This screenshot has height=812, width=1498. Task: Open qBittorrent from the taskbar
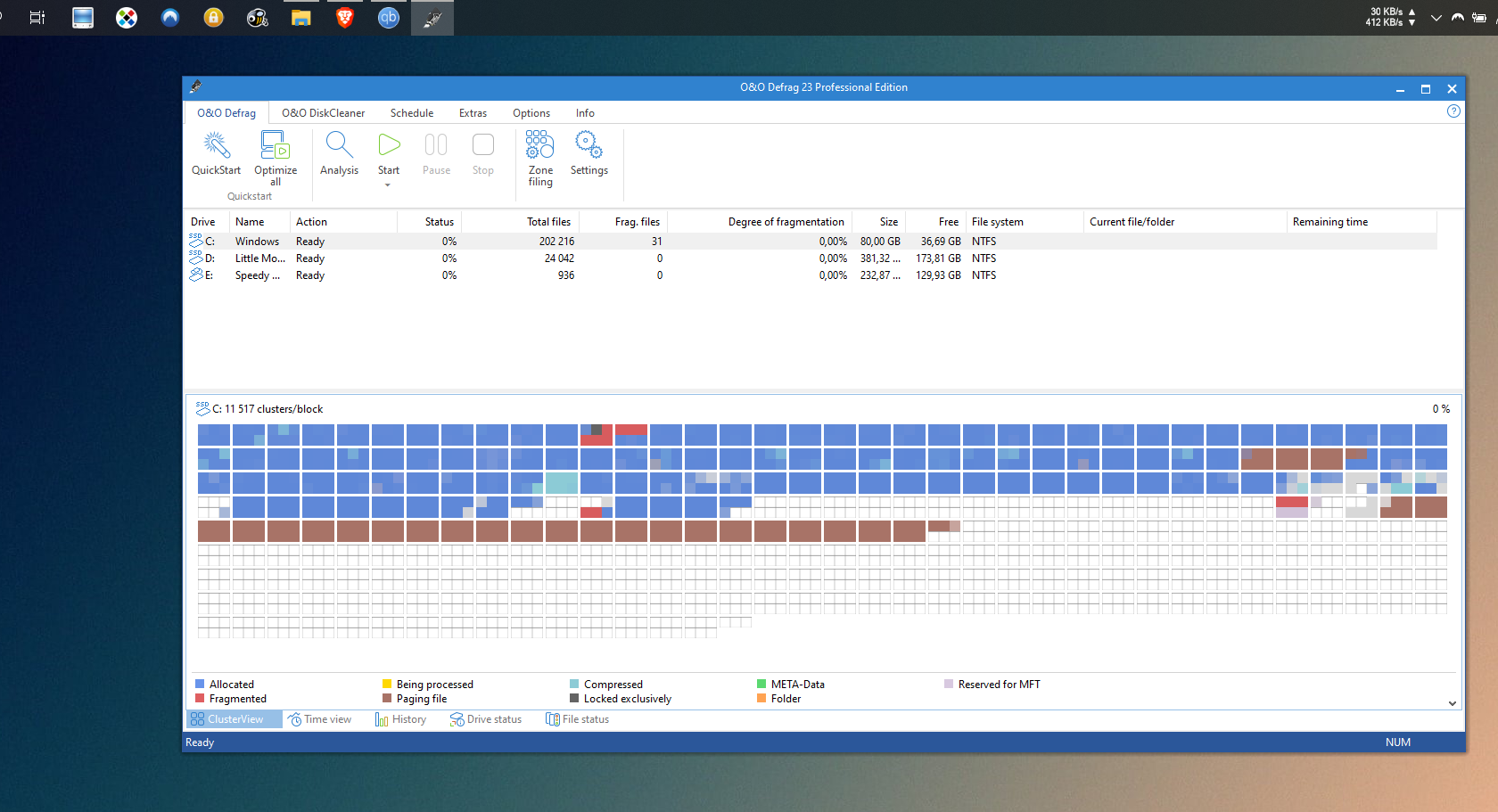pos(389,18)
